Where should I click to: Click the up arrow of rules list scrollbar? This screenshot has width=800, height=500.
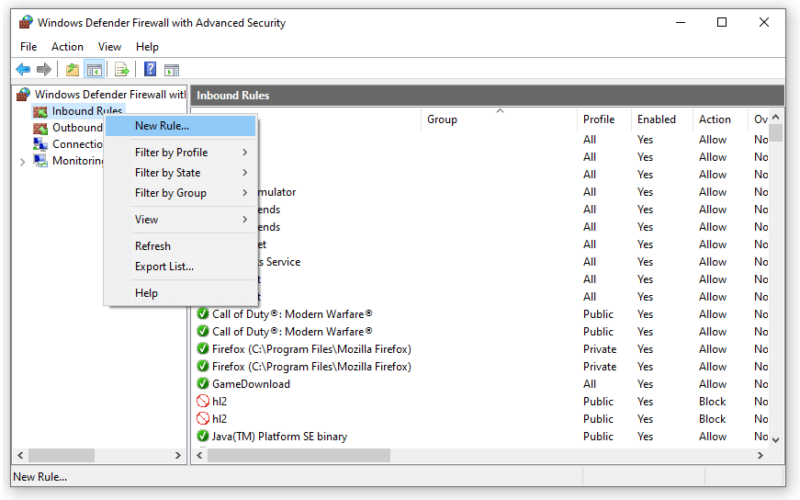point(776,117)
